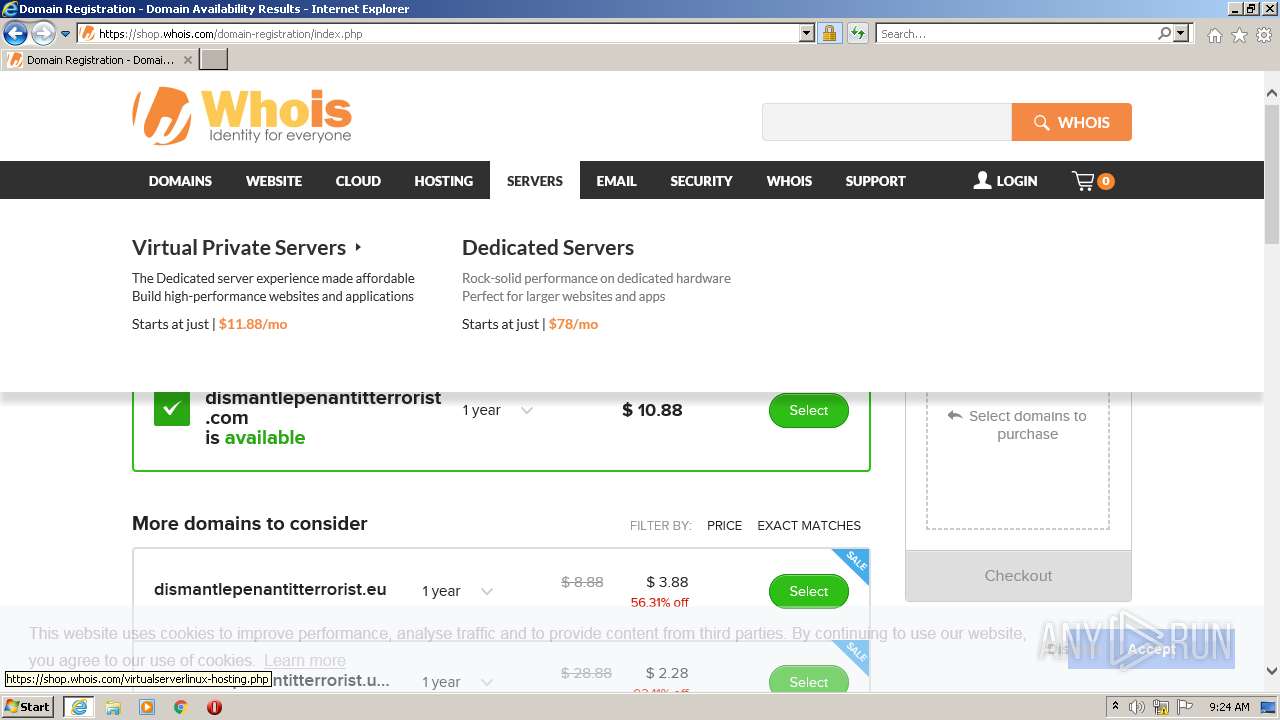Click the network icon in system tray
This screenshot has width=1280, height=720.
(x=1161, y=707)
